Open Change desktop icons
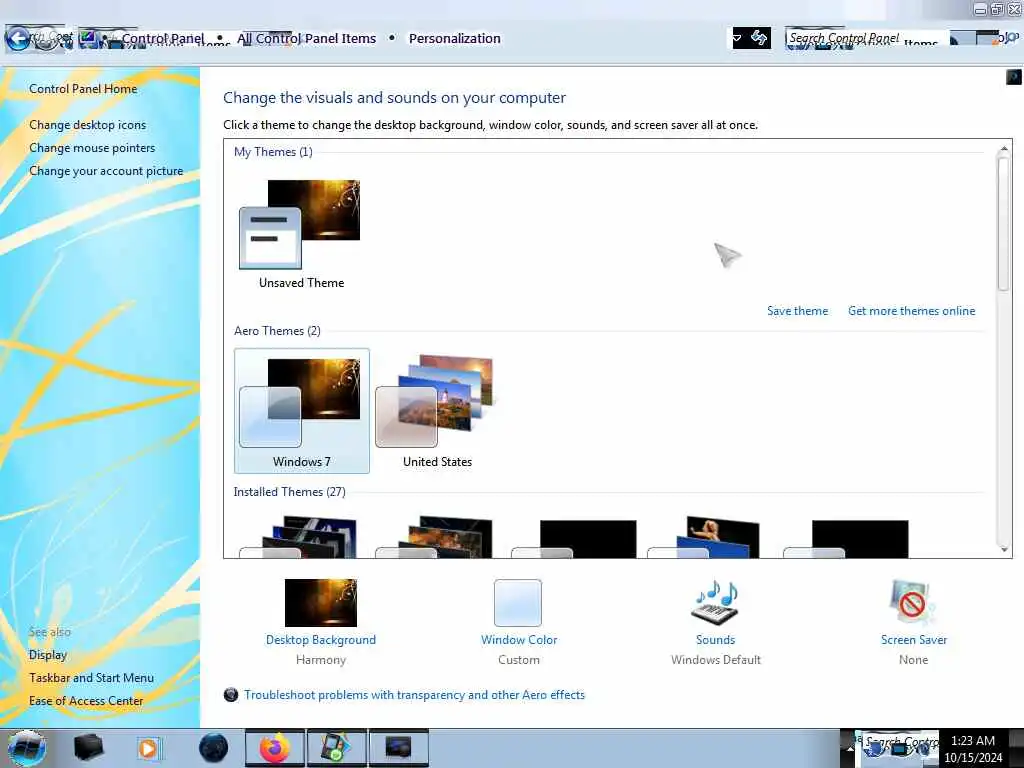The image size is (1024, 768). [88, 125]
